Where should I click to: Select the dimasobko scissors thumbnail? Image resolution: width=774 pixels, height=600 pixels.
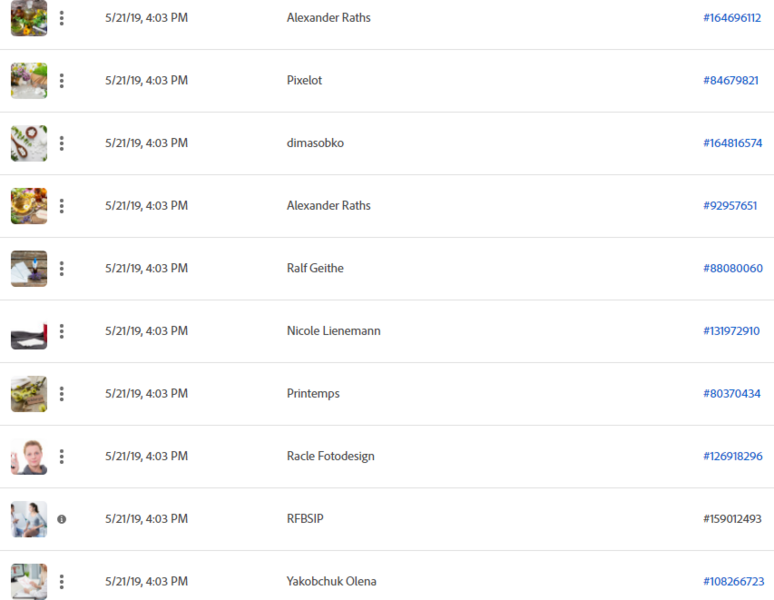tap(29, 143)
